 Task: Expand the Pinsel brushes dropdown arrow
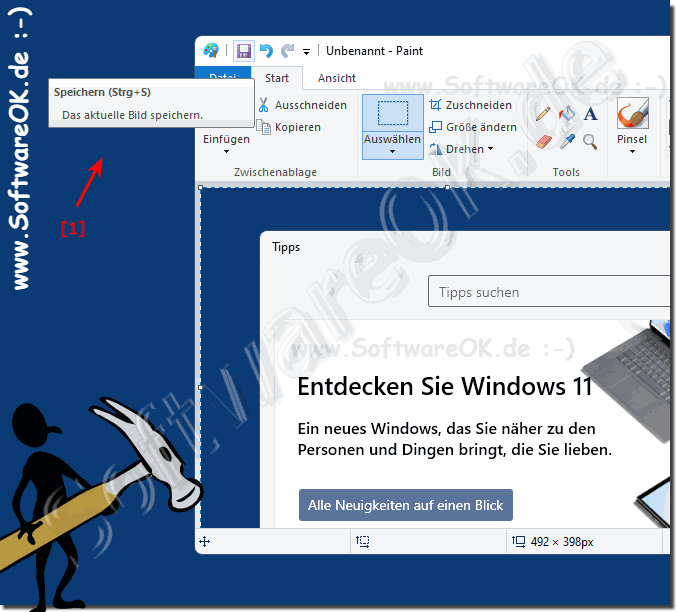point(632,152)
